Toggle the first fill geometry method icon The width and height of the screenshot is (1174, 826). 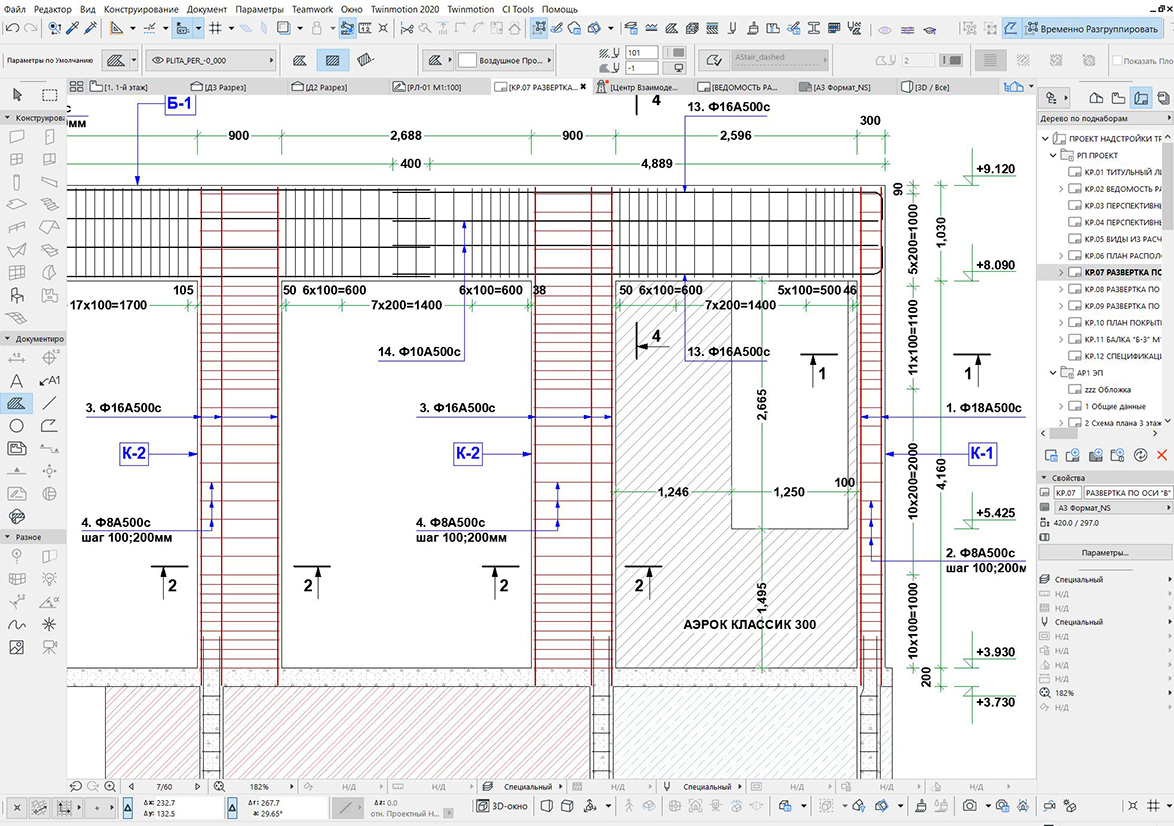pos(299,60)
